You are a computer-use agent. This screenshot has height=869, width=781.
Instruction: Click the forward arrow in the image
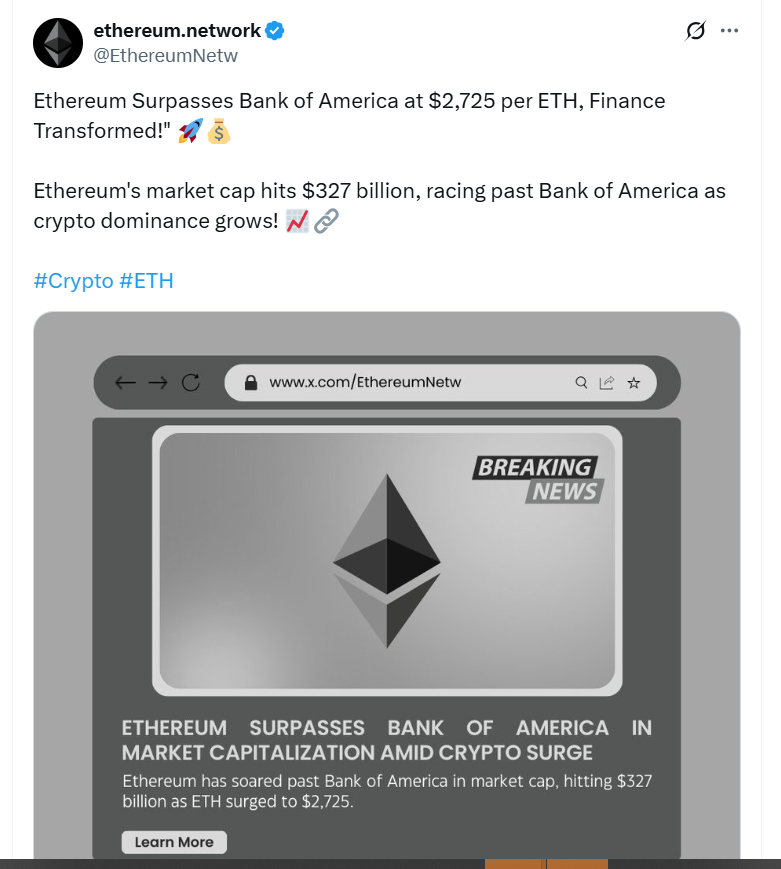point(157,382)
